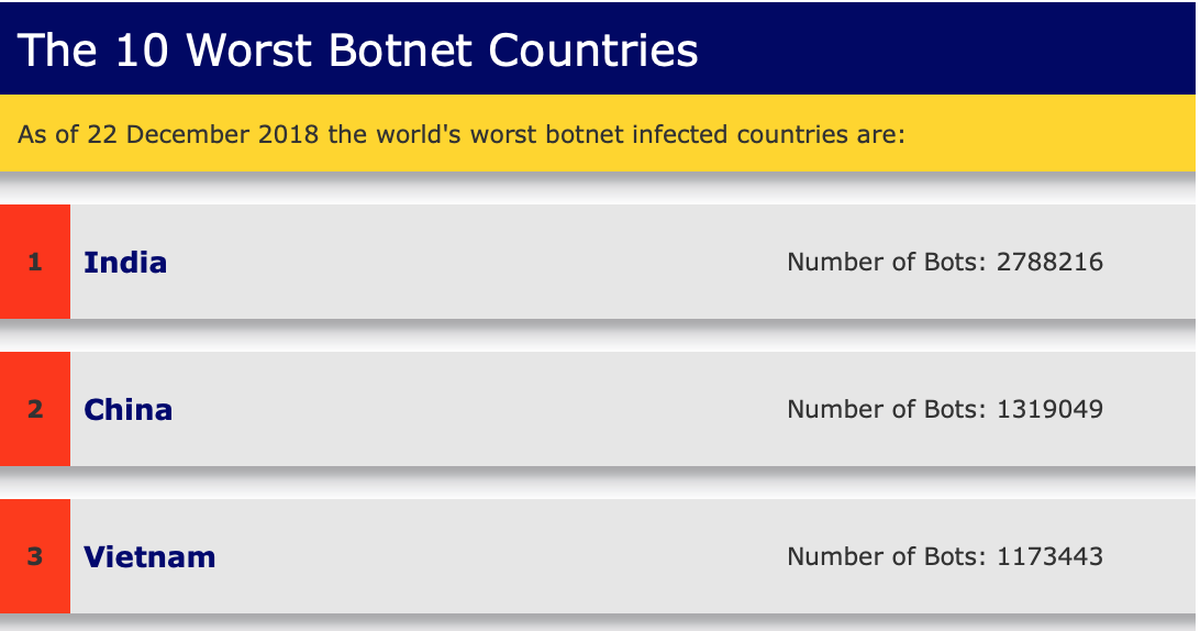1200x631 pixels.
Task: Click the red rank 1 badge
Action: pyautogui.click(x=35, y=262)
